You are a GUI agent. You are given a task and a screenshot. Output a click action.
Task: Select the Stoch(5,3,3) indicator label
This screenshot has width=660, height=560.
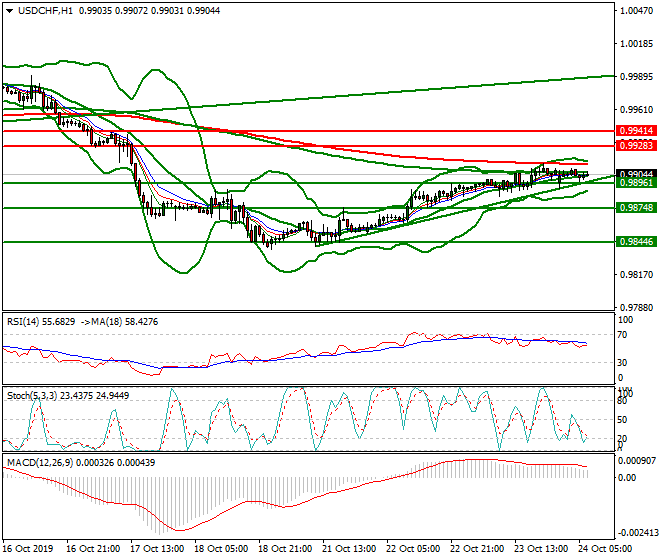pyautogui.click(x=68, y=396)
